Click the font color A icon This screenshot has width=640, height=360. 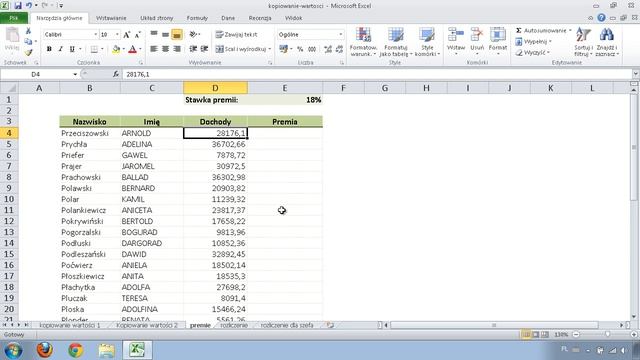[x=132, y=49]
